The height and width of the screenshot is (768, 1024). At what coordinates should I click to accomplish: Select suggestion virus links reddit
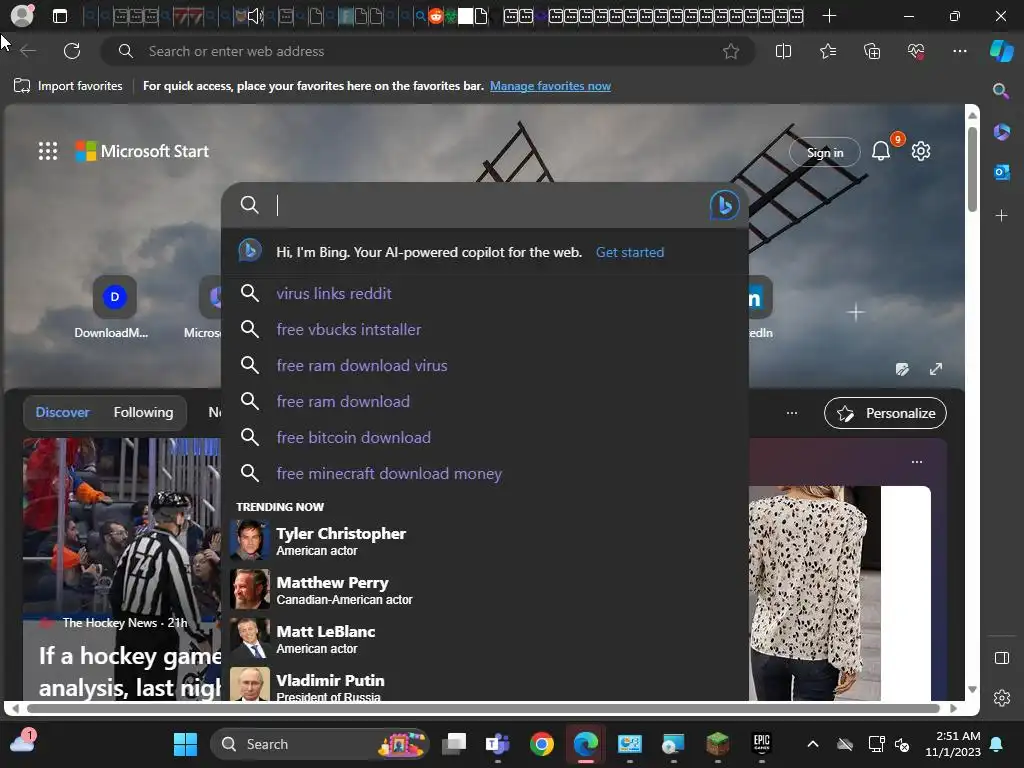[485, 293]
